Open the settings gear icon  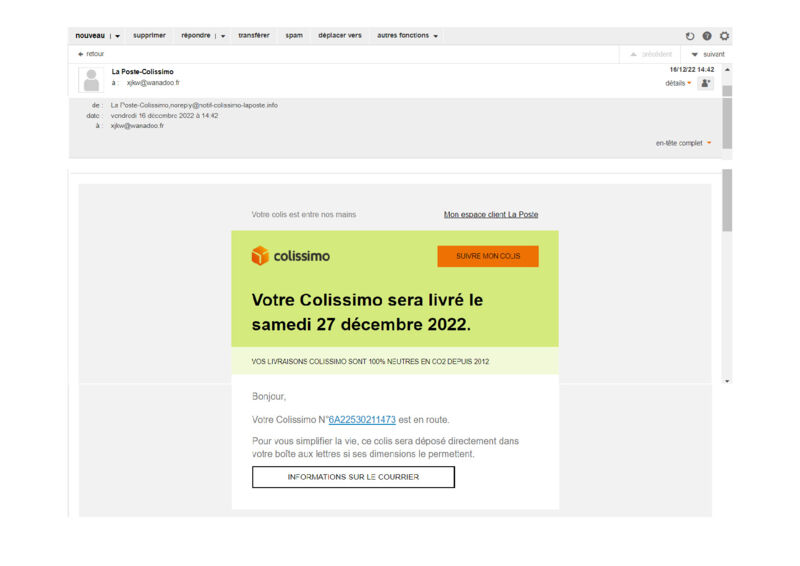pyautogui.click(x=724, y=36)
